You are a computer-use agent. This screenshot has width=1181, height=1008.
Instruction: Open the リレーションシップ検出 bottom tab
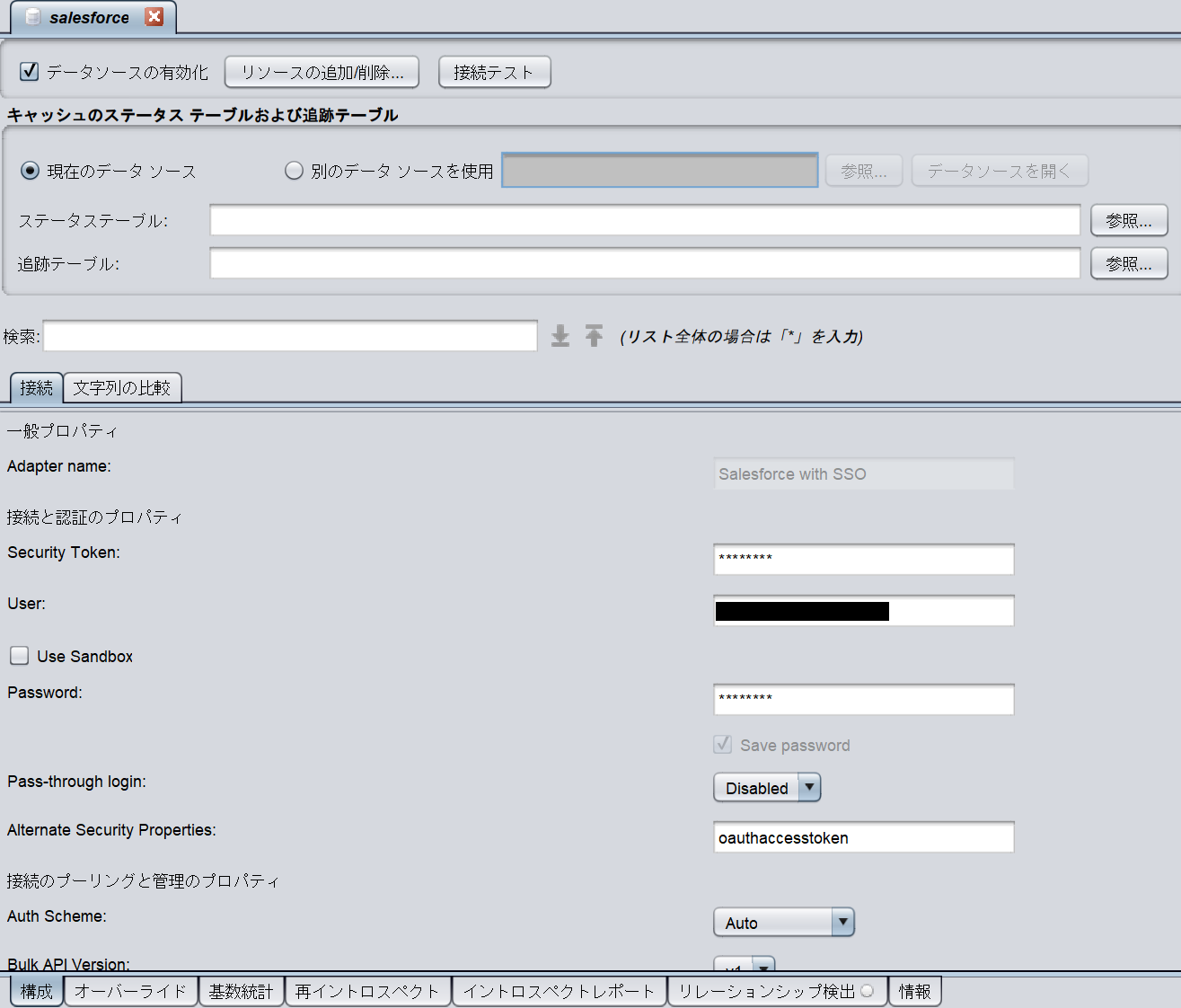776,991
